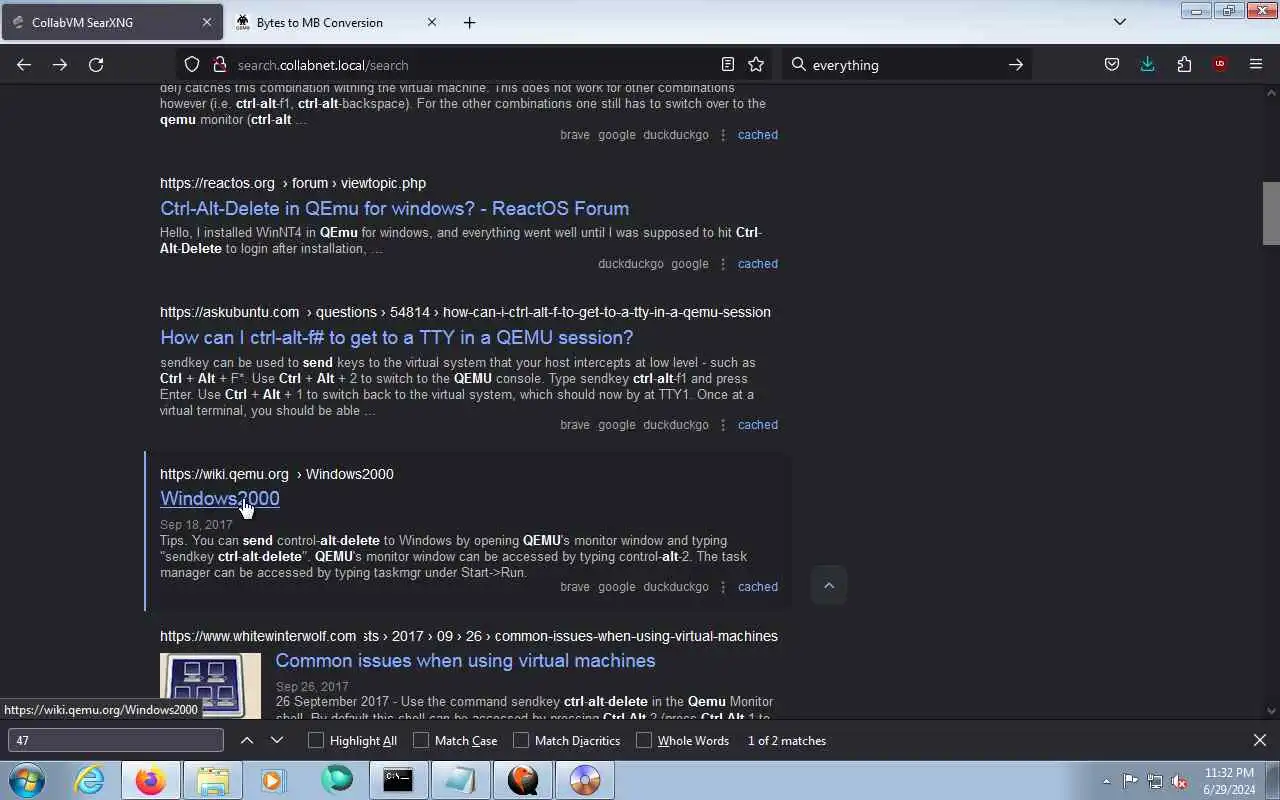Open more options dots for Windows2000 result
1280x800 pixels.
723,587
